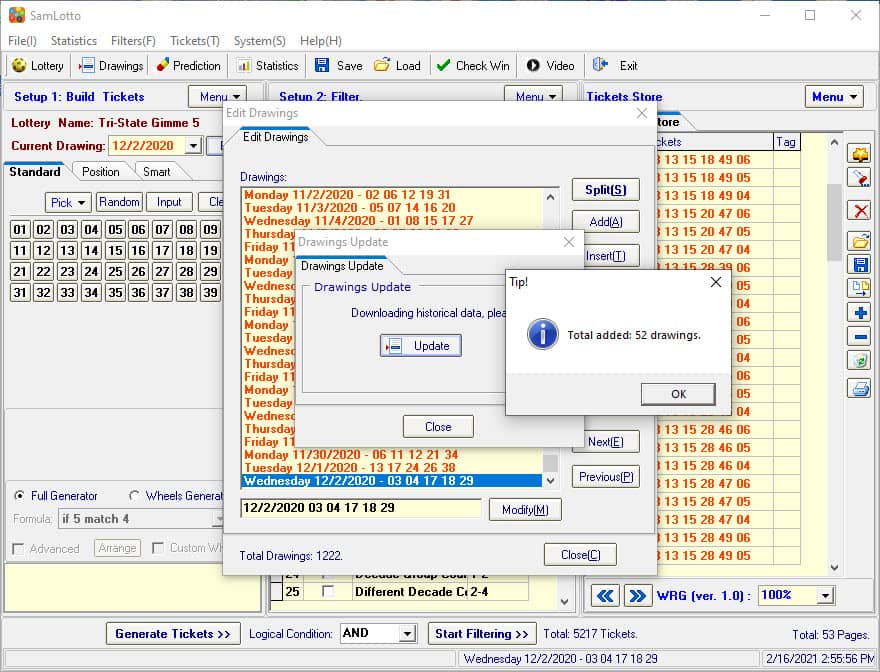Expand the Logical Condition AND dropdown
Screen dimensions: 880x672
(408, 634)
